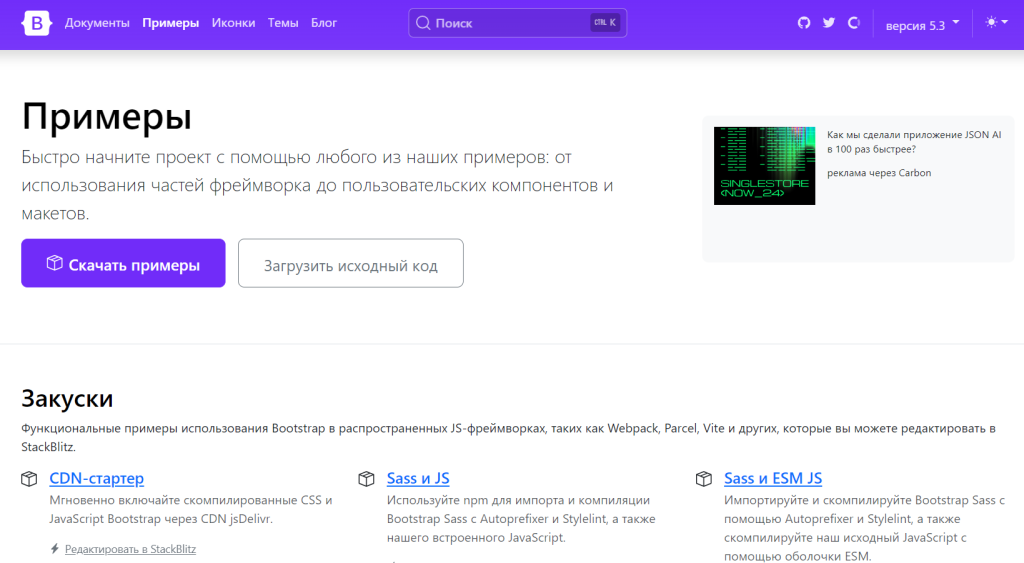This screenshot has height=563, width=1024.
Task: Click the Поиск search field
Action: point(518,23)
